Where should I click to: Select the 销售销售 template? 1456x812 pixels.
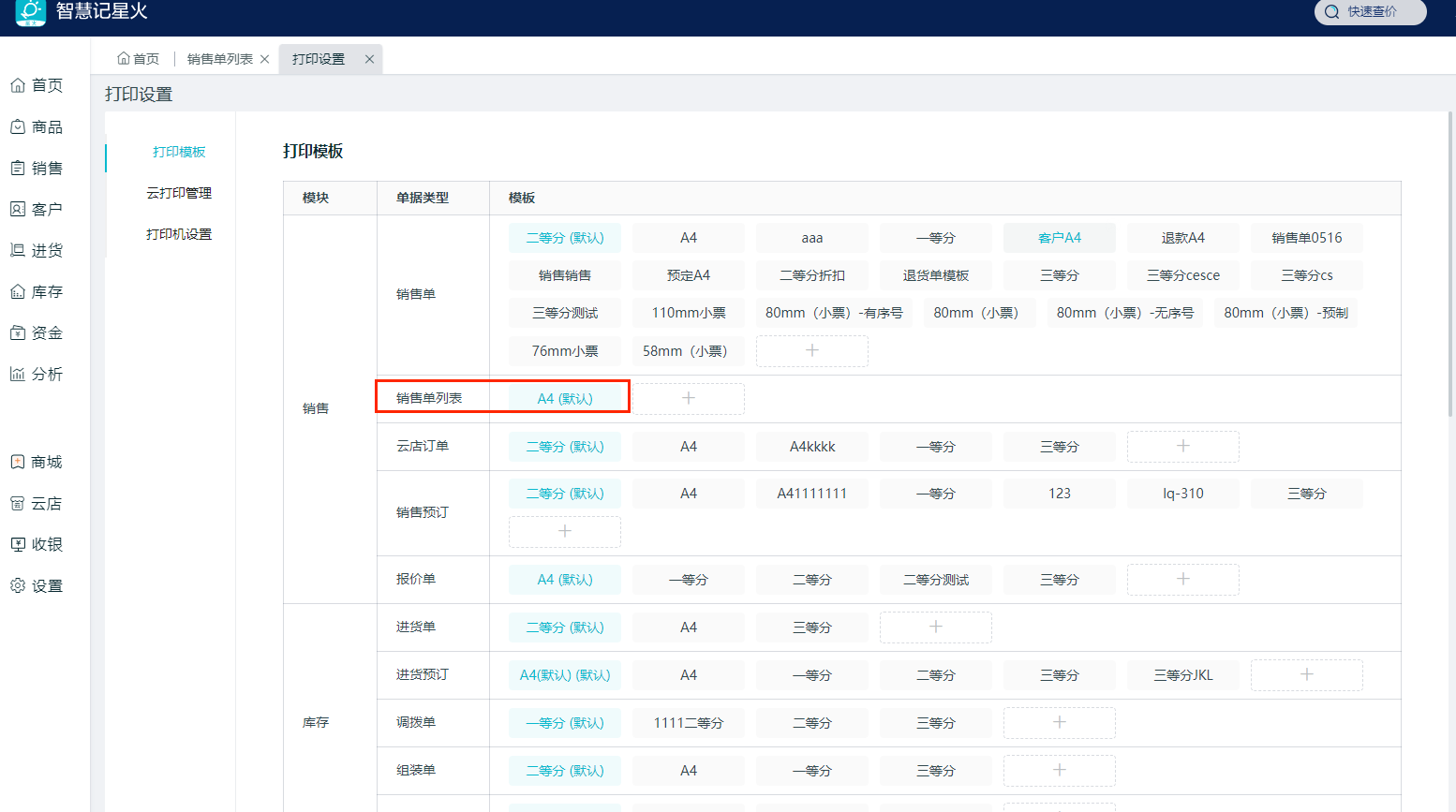(565, 275)
